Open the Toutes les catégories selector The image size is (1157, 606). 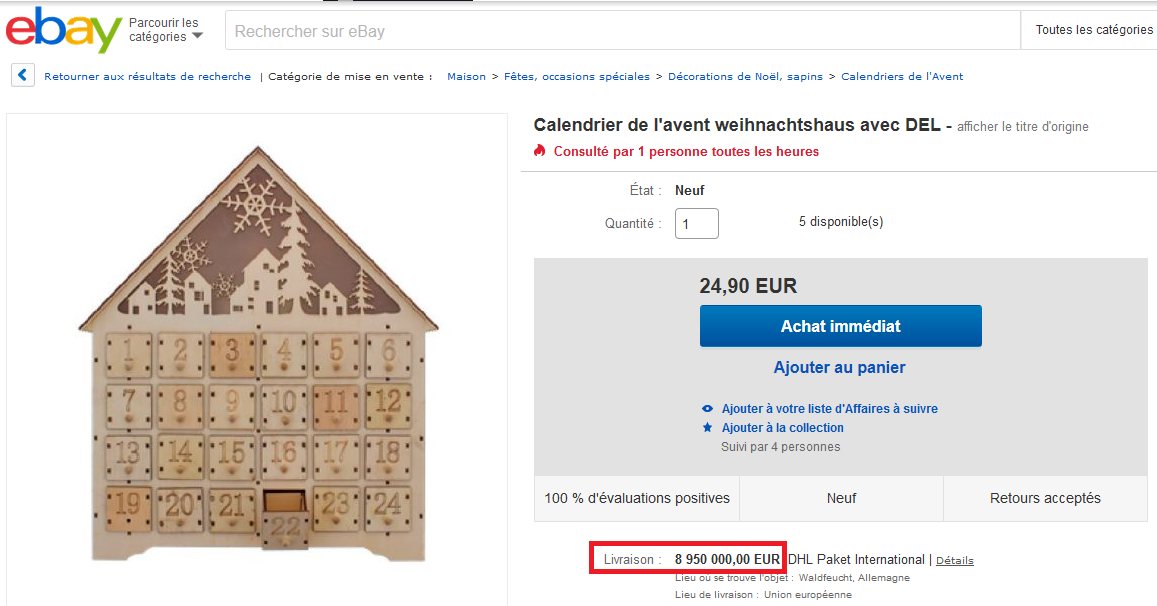coord(1093,30)
